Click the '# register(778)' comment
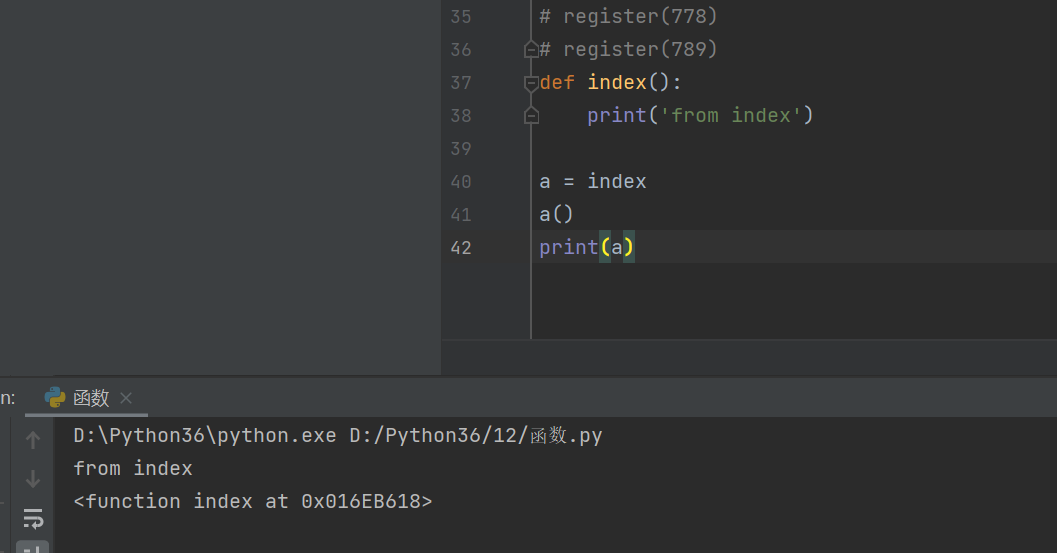Screen dimensions: 1057x553 click(628, 16)
